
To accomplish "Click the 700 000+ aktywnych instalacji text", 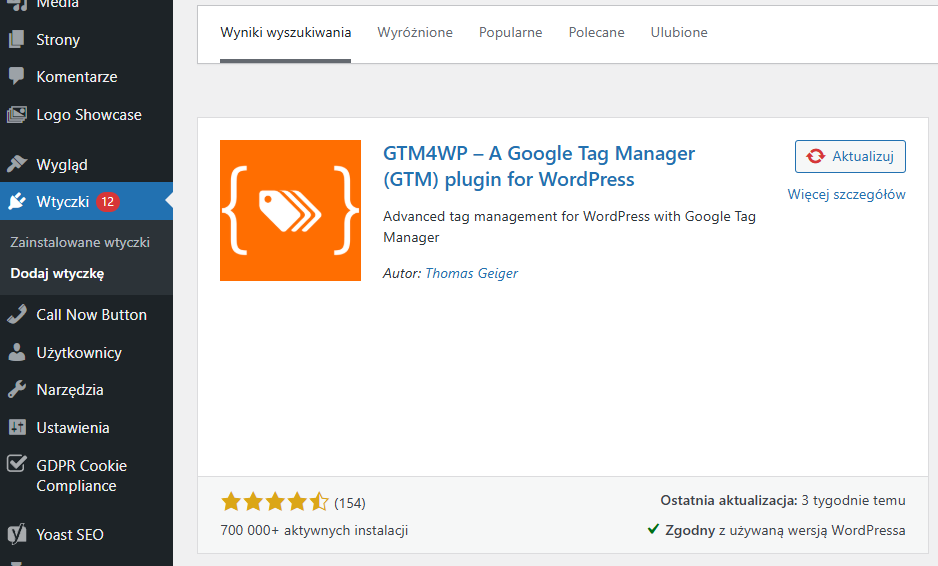I will [314, 530].
